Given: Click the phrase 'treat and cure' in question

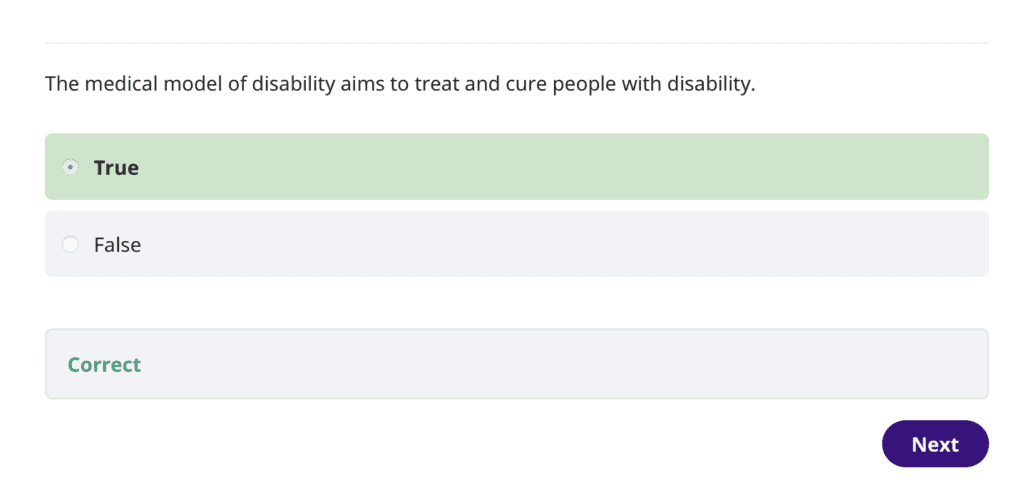Looking at the screenshot, I should [x=464, y=83].
